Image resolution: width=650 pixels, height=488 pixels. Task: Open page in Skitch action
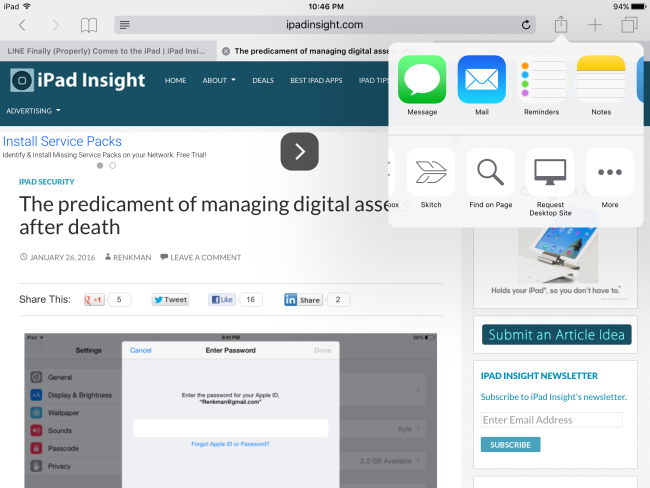click(431, 172)
